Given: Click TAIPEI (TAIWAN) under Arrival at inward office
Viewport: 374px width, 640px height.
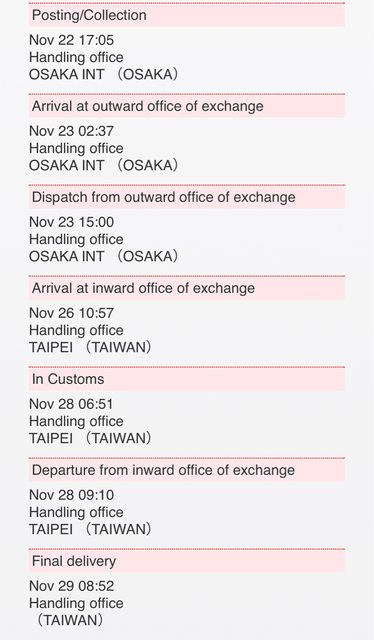Looking at the screenshot, I should (x=90, y=347).
